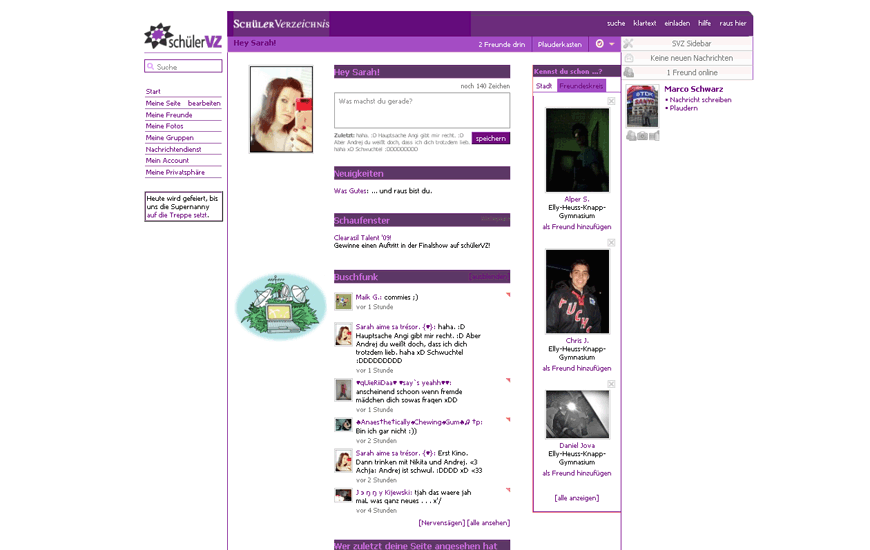870x550 pixels.
Task: Click the camera icon under Marco Schwarz's photo
Action: [x=643, y=135]
